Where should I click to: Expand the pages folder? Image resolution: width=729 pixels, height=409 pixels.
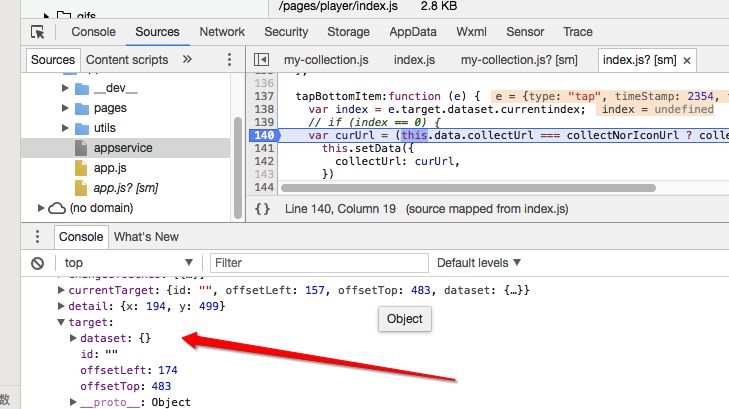(65, 108)
